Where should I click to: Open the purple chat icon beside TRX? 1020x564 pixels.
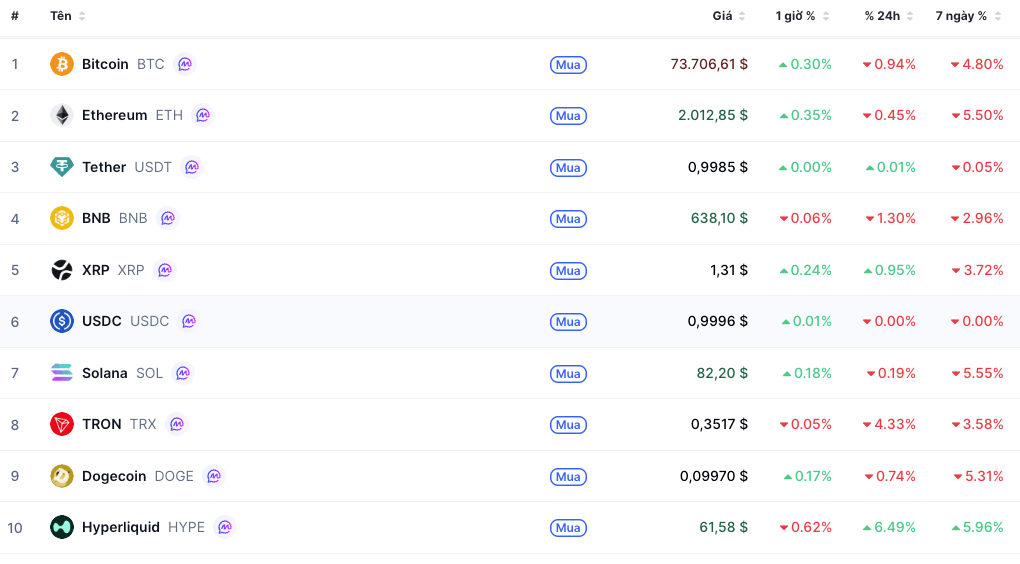pos(177,424)
